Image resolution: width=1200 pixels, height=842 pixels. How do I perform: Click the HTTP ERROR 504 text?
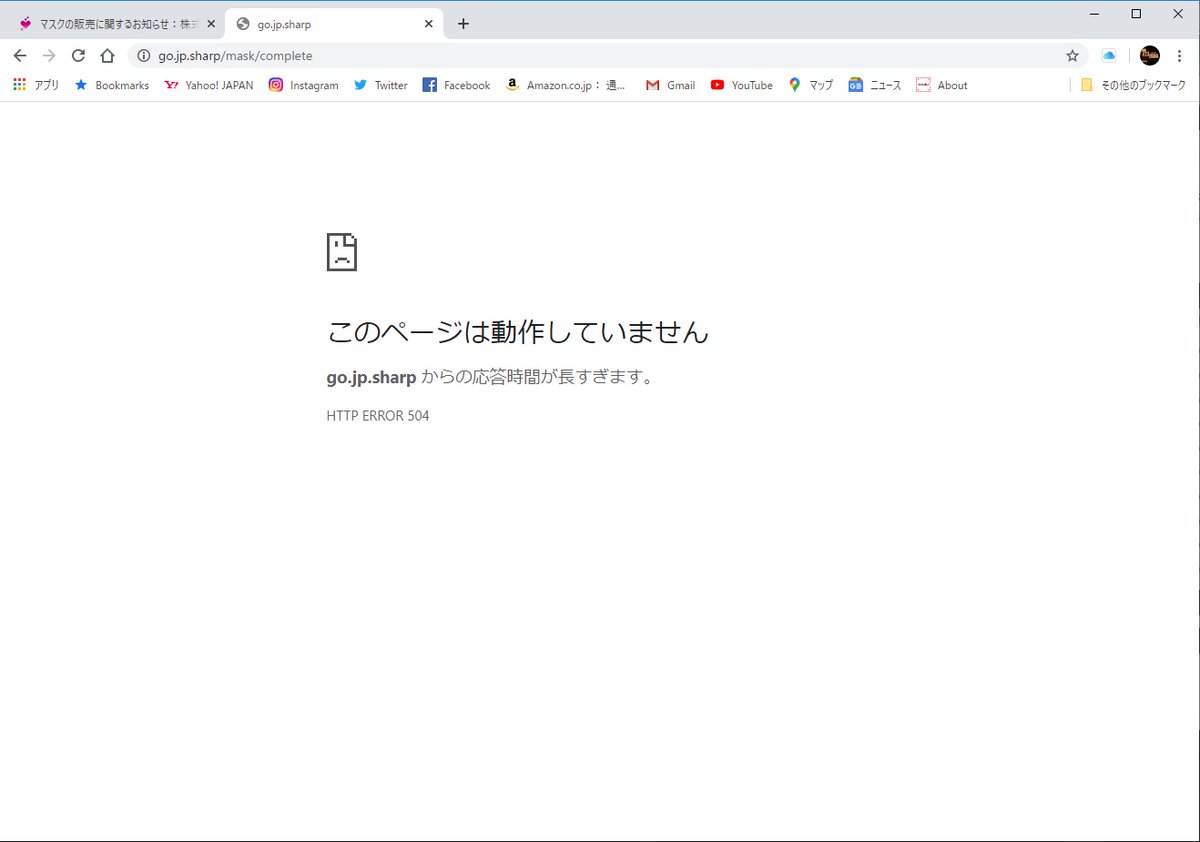(378, 416)
